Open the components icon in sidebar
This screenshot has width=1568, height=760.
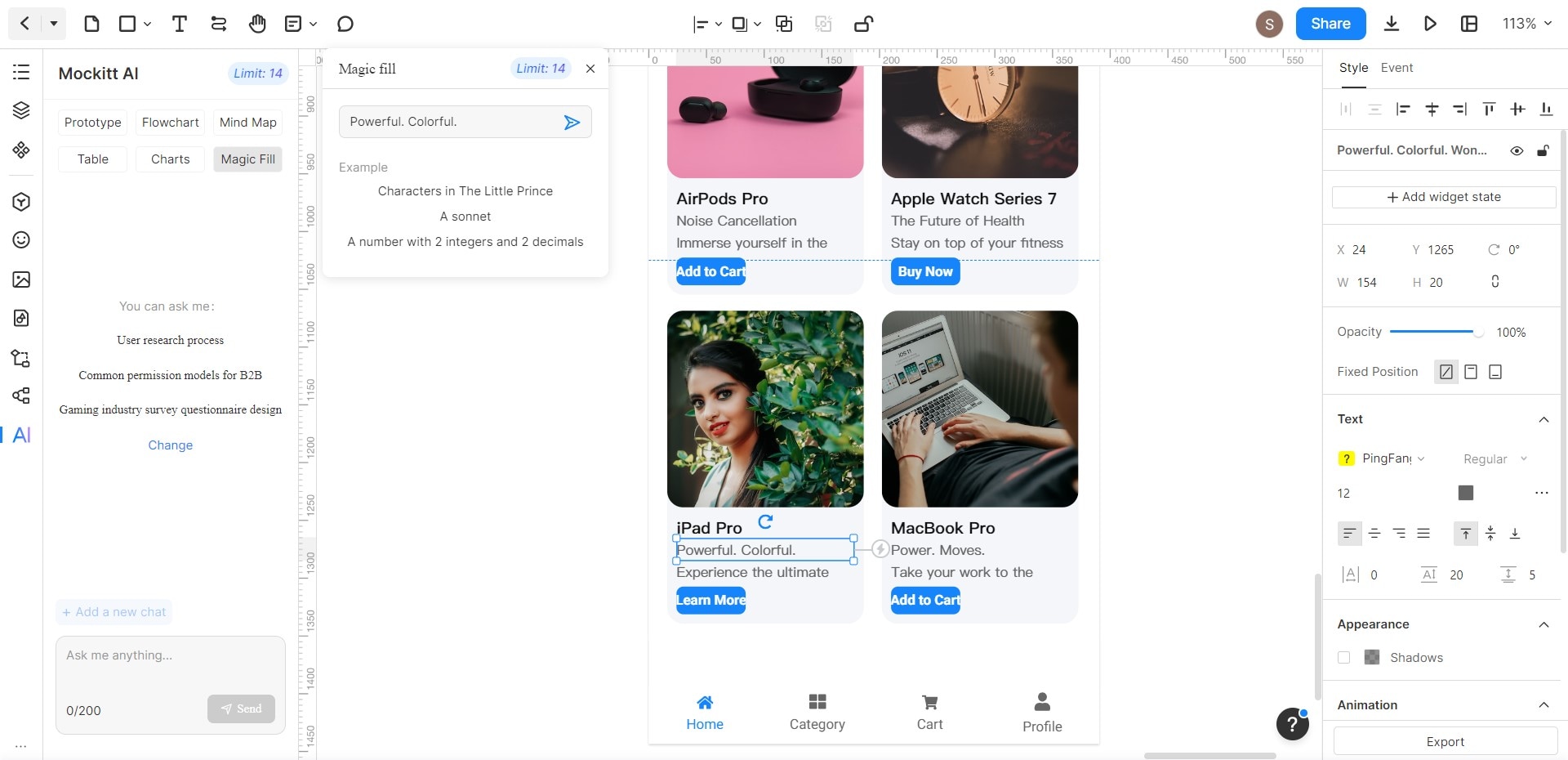(21, 150)
